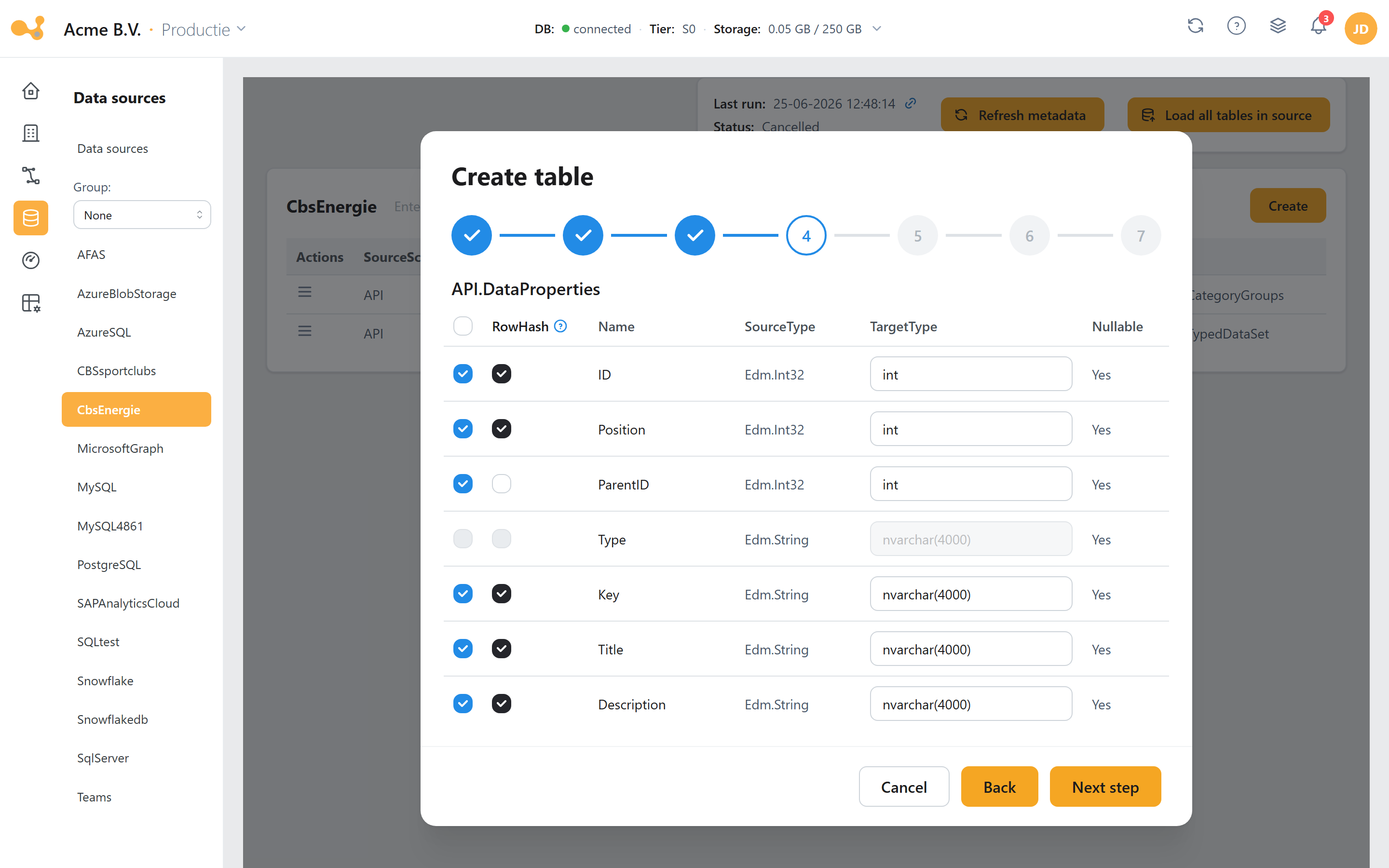Open the home icon in sidebar
Viewport: 1389px width, 868px height.
tap(30, 91)
